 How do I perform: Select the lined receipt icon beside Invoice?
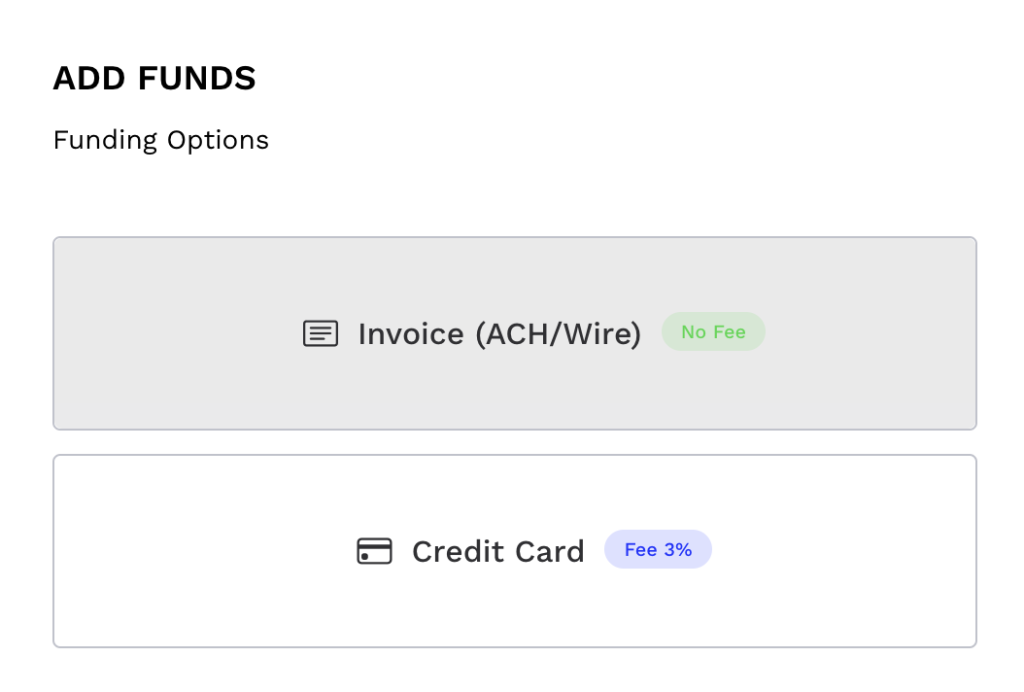click(319, 333)
